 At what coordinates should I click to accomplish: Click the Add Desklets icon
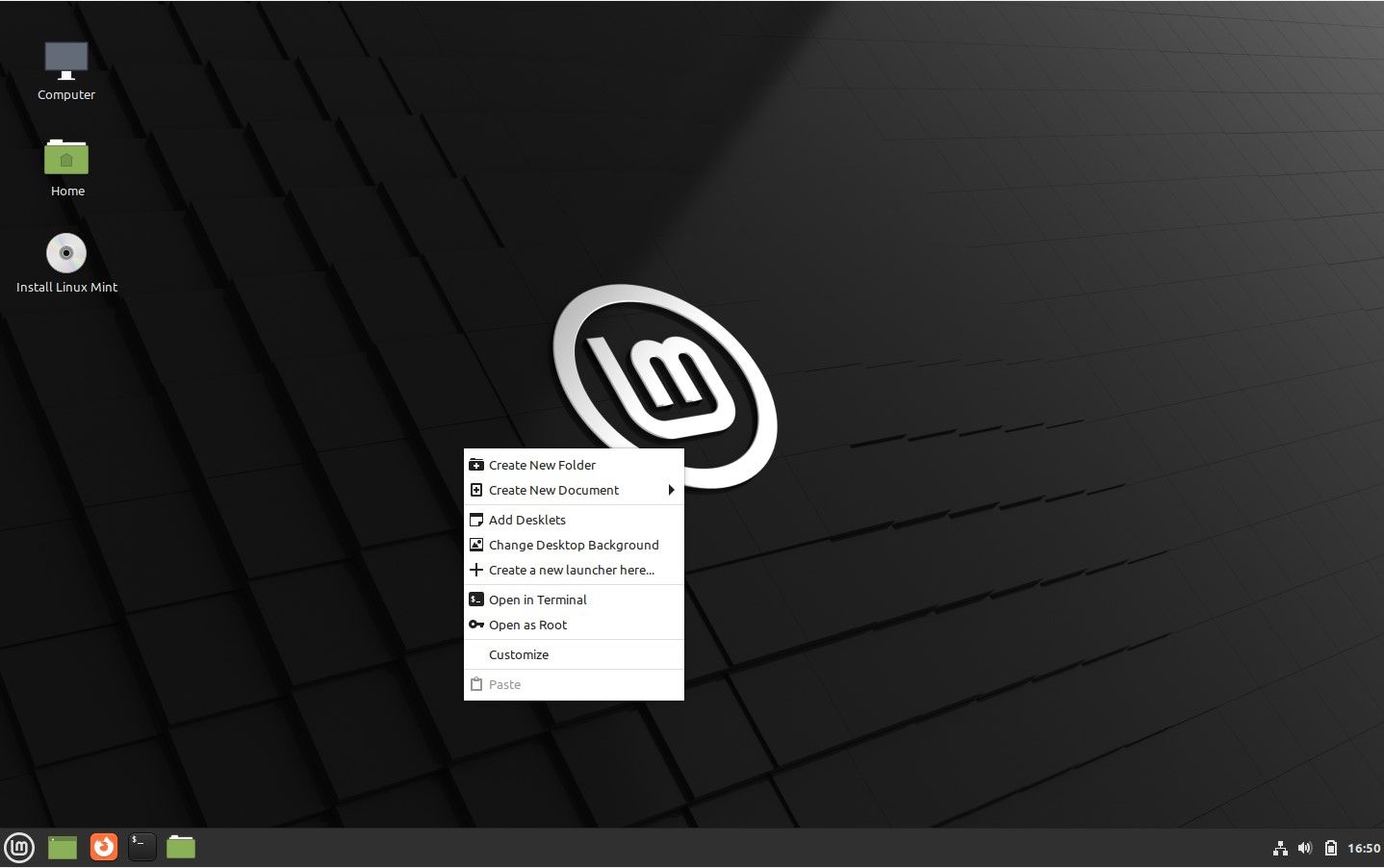tap(476, 520)
